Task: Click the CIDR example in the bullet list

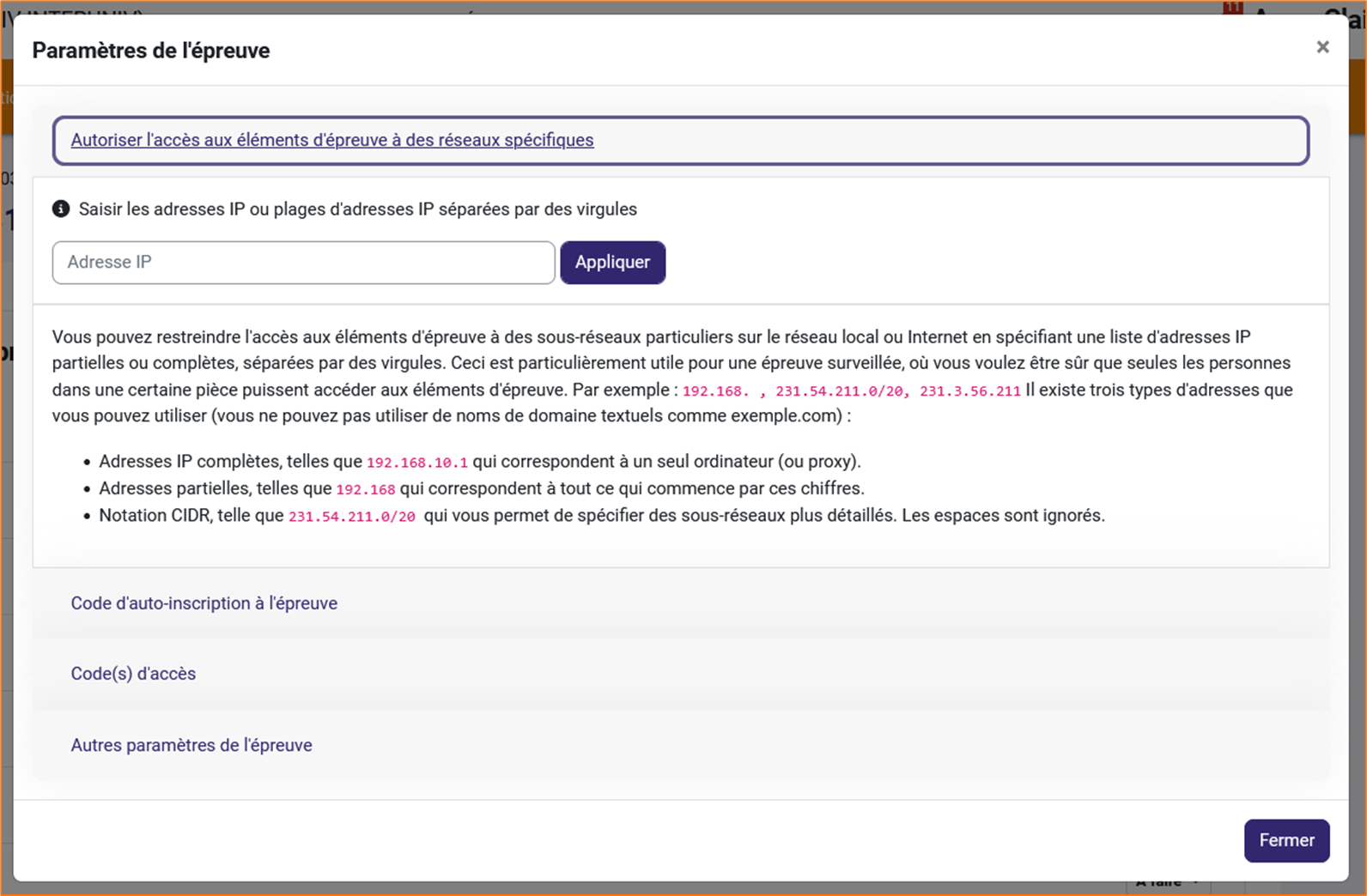Action: [351, 517]
